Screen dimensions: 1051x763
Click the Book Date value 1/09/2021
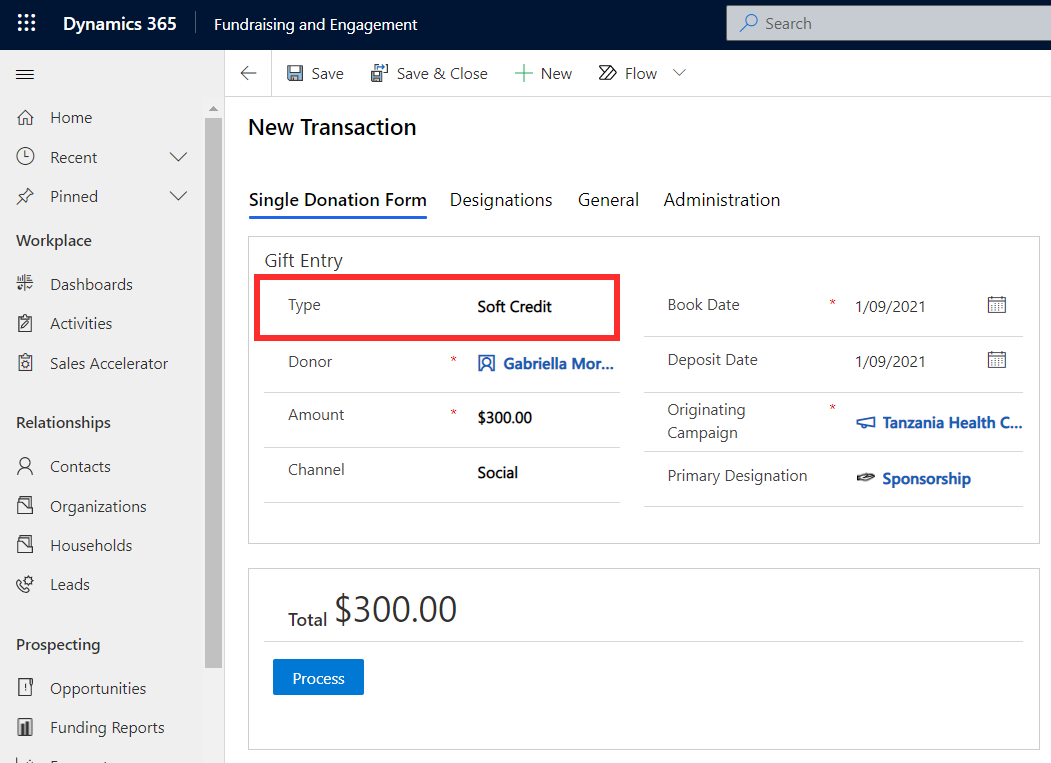(890, 306)
